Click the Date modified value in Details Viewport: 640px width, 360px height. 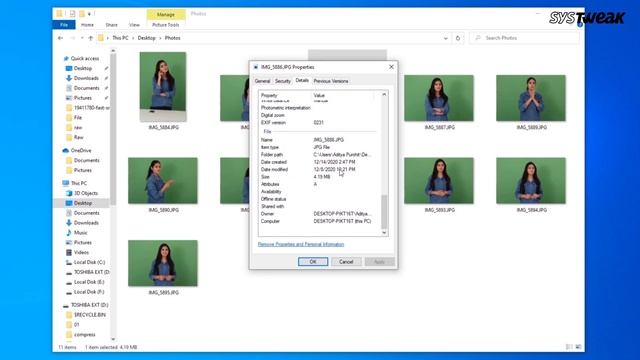[x=334, y=169]
